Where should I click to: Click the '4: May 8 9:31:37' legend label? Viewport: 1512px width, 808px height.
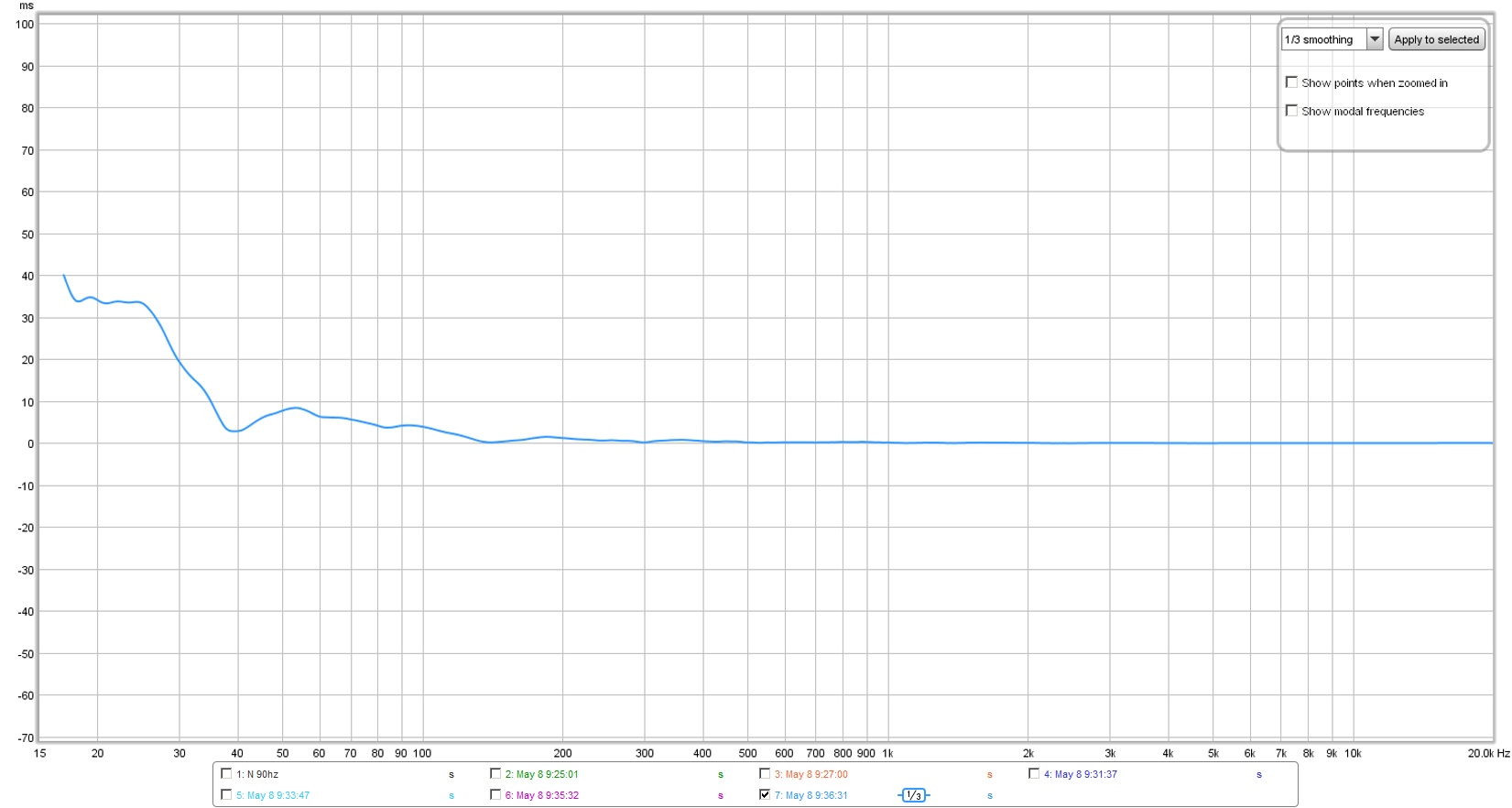(x=1081, y=774)
